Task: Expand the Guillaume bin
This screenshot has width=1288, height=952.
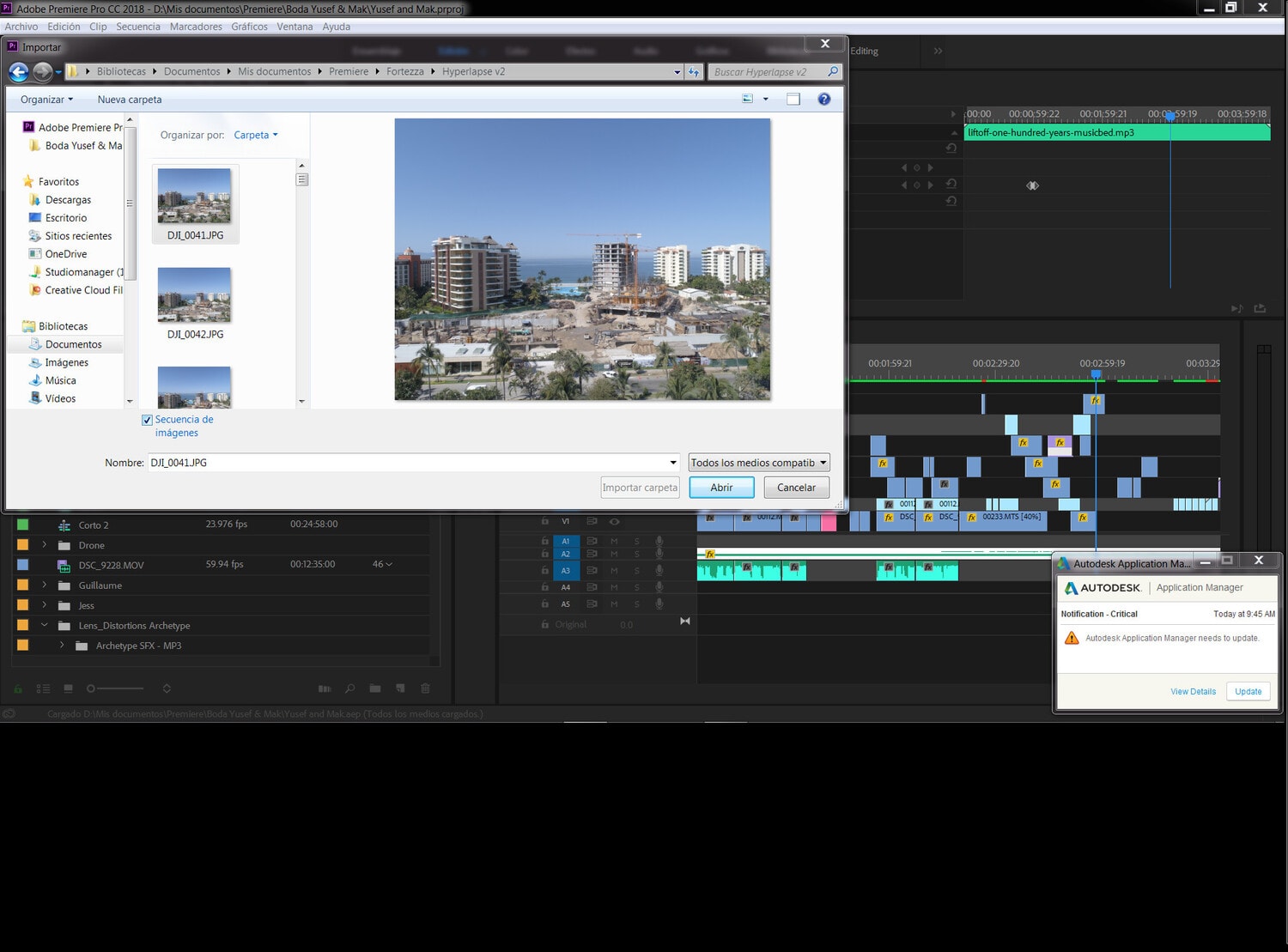Action: [x=45, y=585]
